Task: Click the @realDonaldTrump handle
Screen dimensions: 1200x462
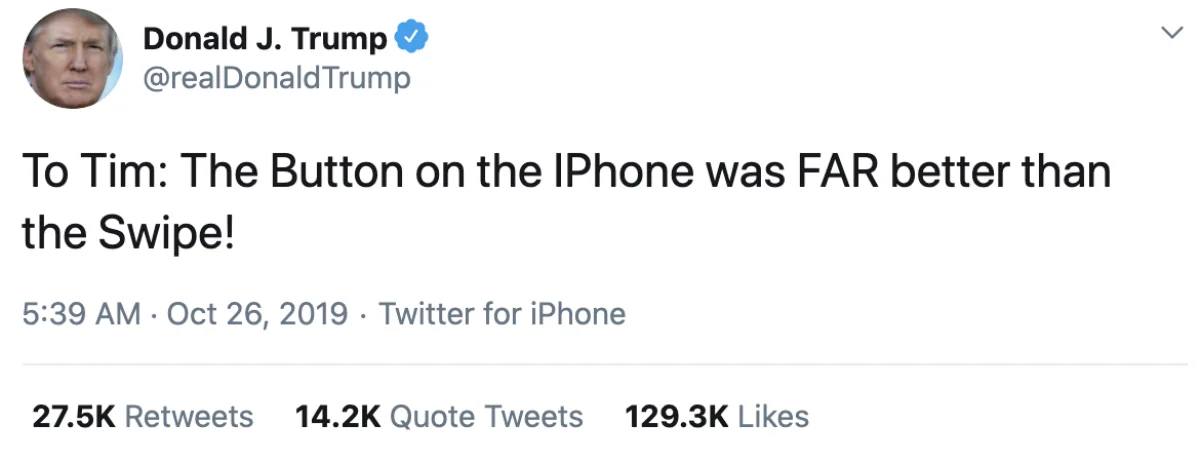Action: point(277,78)
